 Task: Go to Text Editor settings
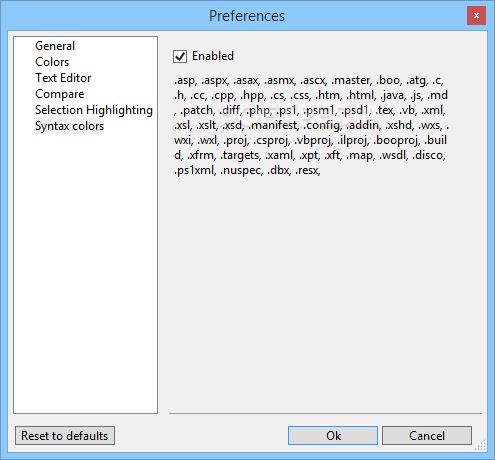pos(63,78)
